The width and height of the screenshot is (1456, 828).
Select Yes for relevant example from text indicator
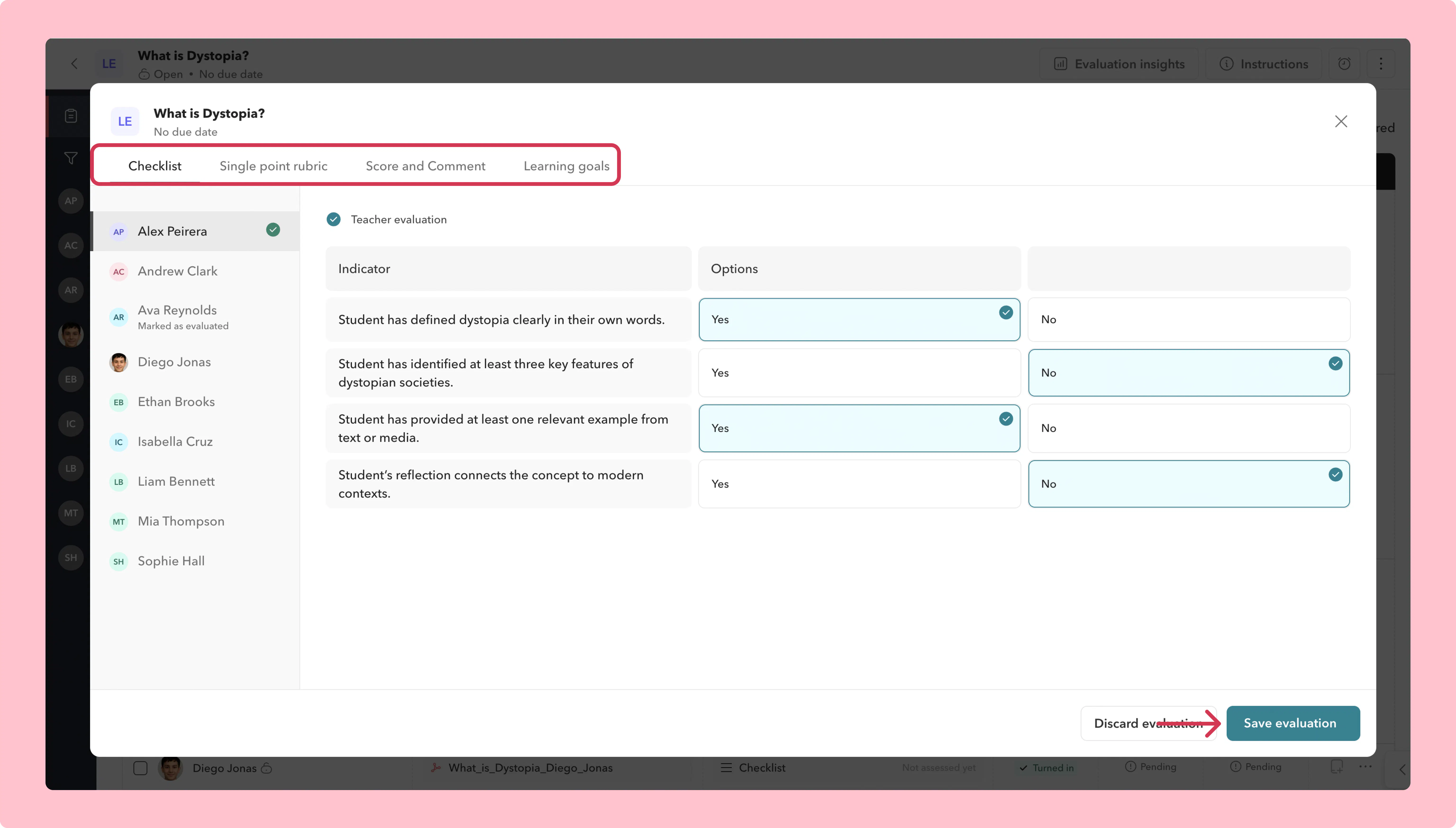pyautogui.click(x=859, y=428)
